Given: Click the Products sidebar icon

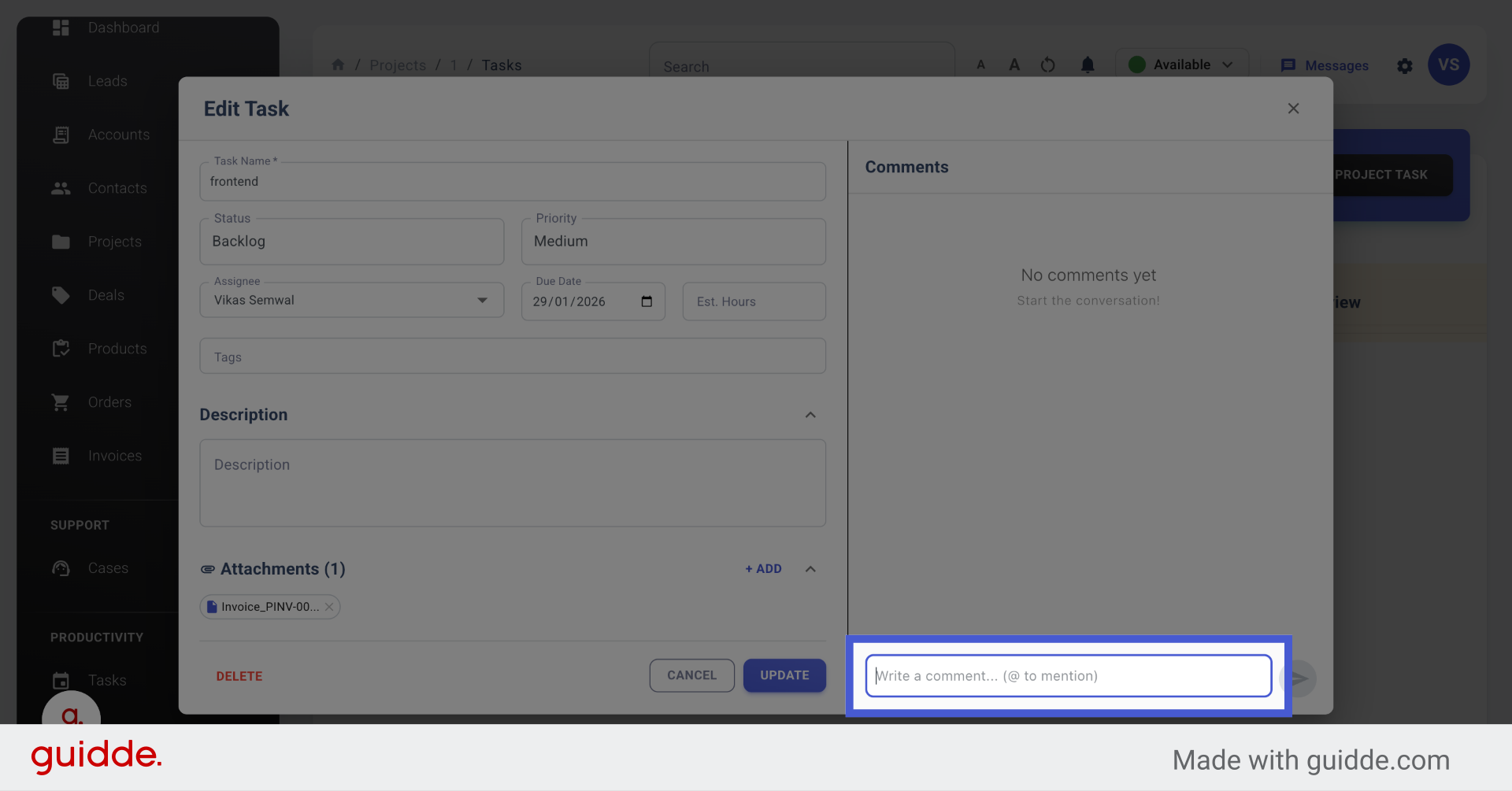Looking at the screenshot, I should [61, 349].
